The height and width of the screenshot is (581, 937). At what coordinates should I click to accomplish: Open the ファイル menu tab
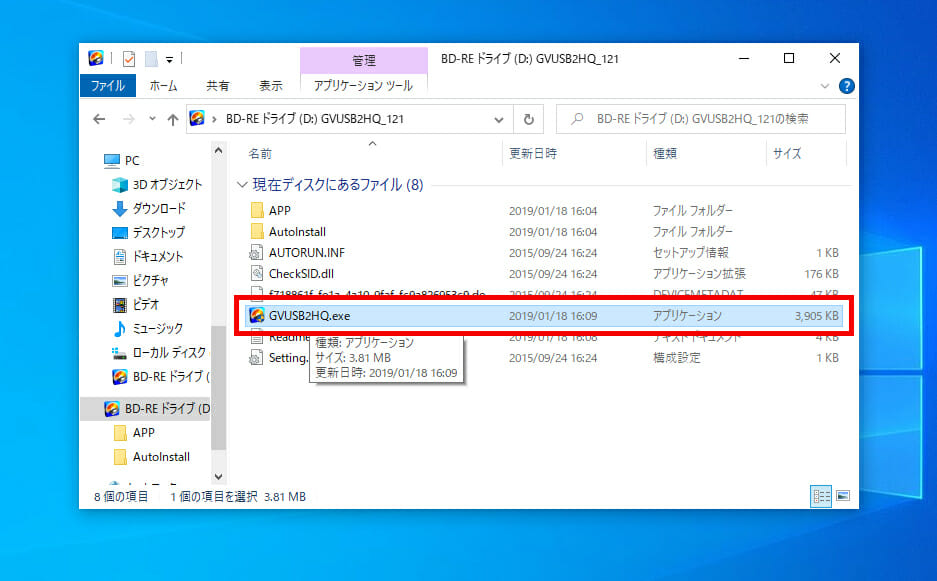(x=108, y=86)
